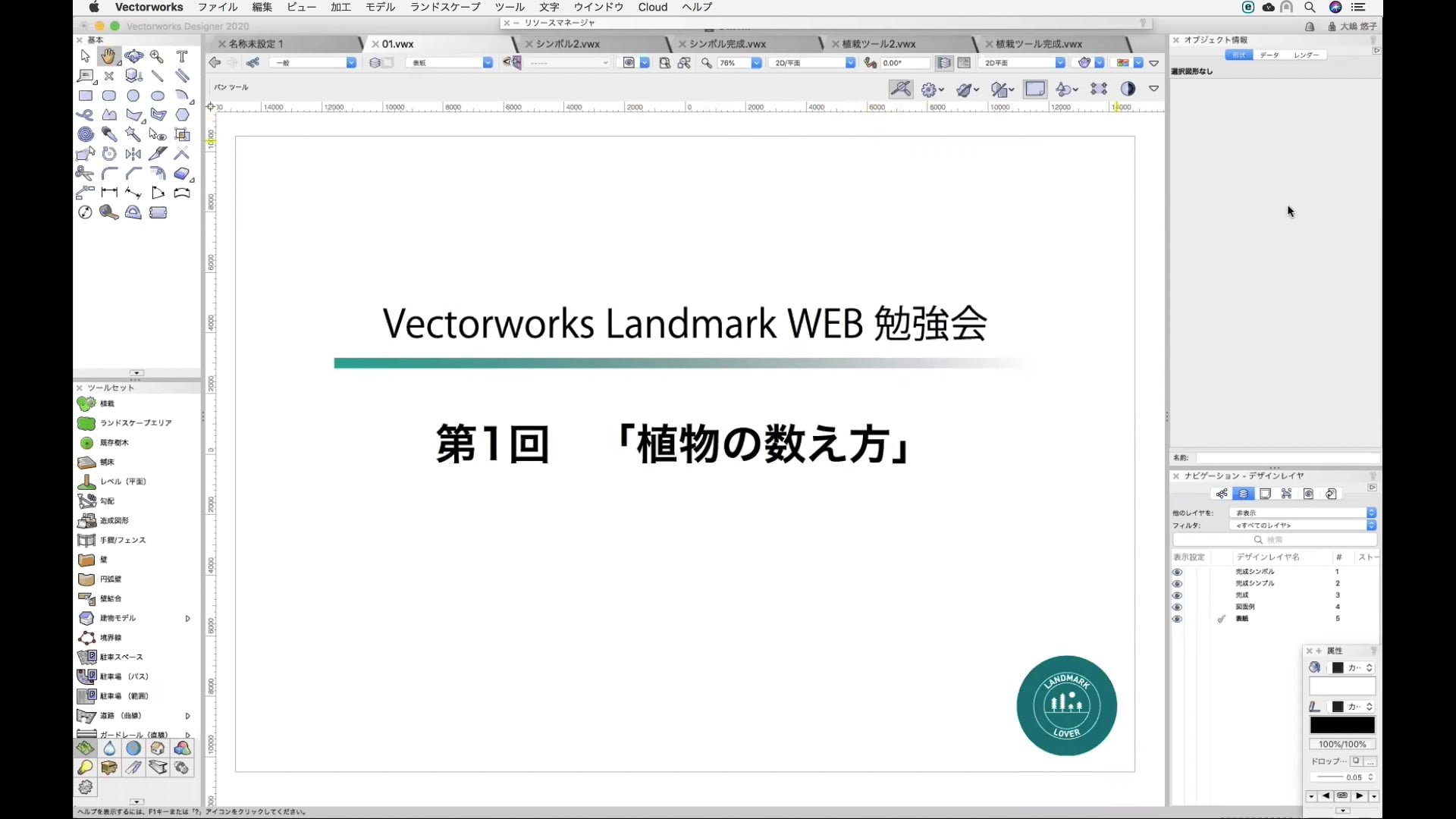The width and height of the screenshot is (1456, 819).
Task: Select the Zoom magnifier tool
Action: [157, 57]
